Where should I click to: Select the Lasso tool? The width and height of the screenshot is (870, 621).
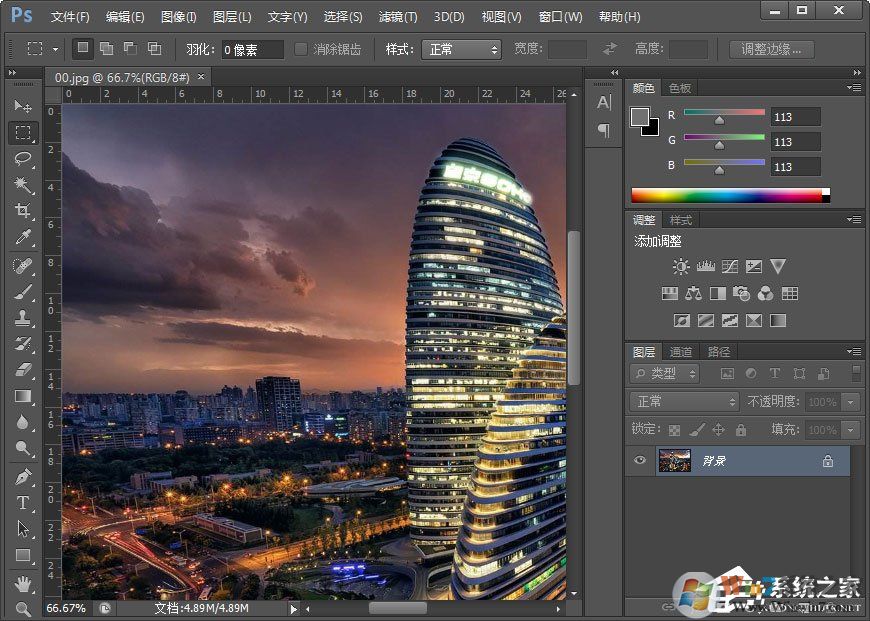point(24,159)
